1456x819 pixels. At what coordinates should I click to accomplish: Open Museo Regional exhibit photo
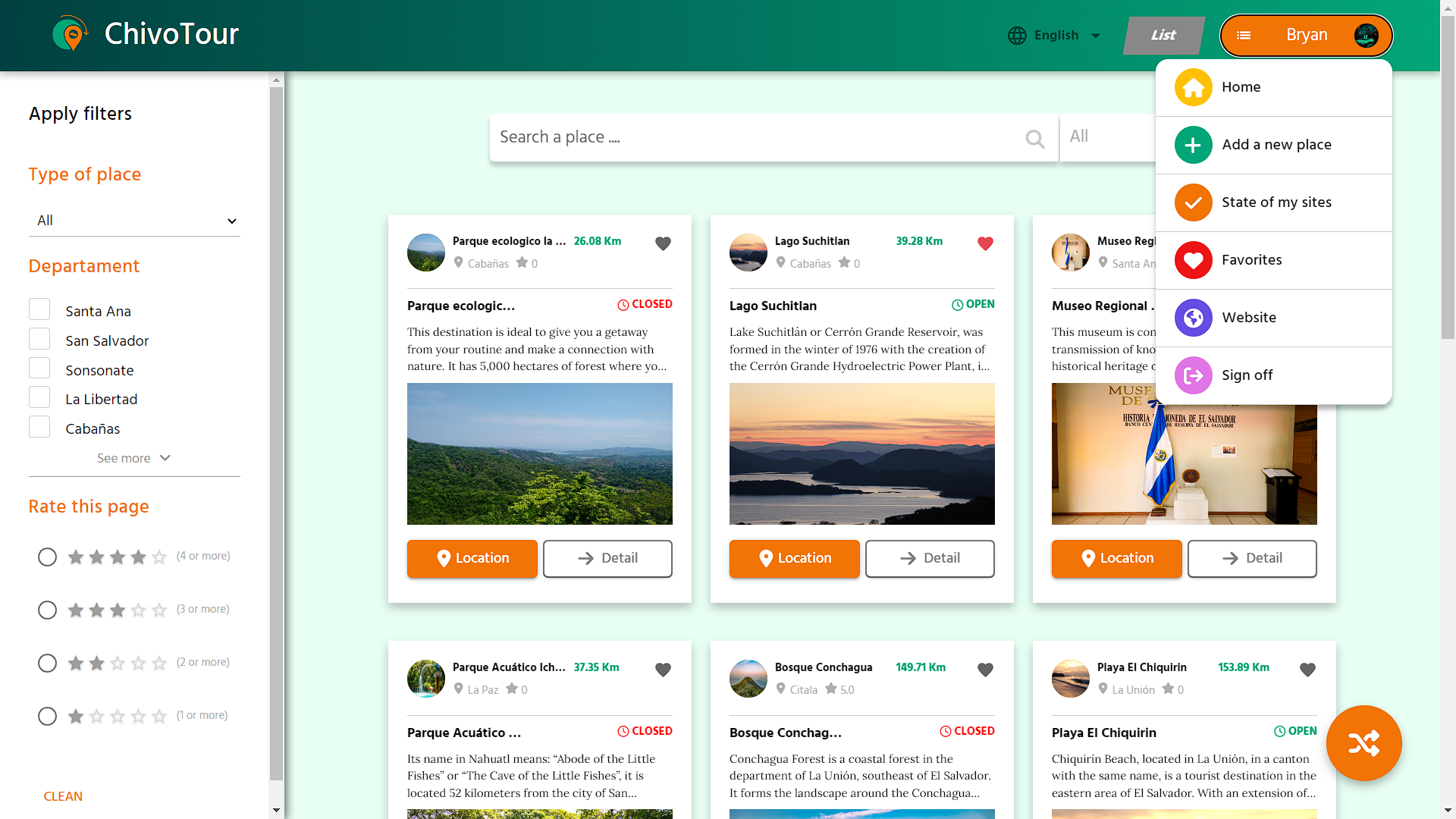point(1185,464)
